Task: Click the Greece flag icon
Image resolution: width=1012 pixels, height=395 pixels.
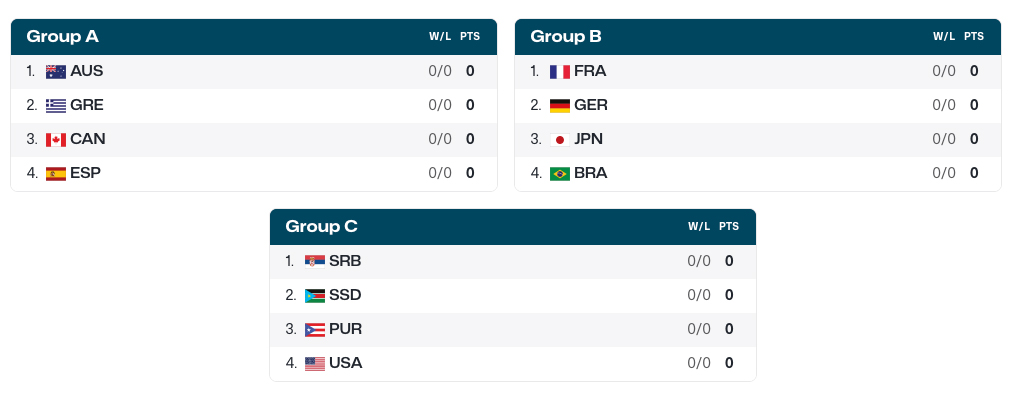Action: click(56, 106)
